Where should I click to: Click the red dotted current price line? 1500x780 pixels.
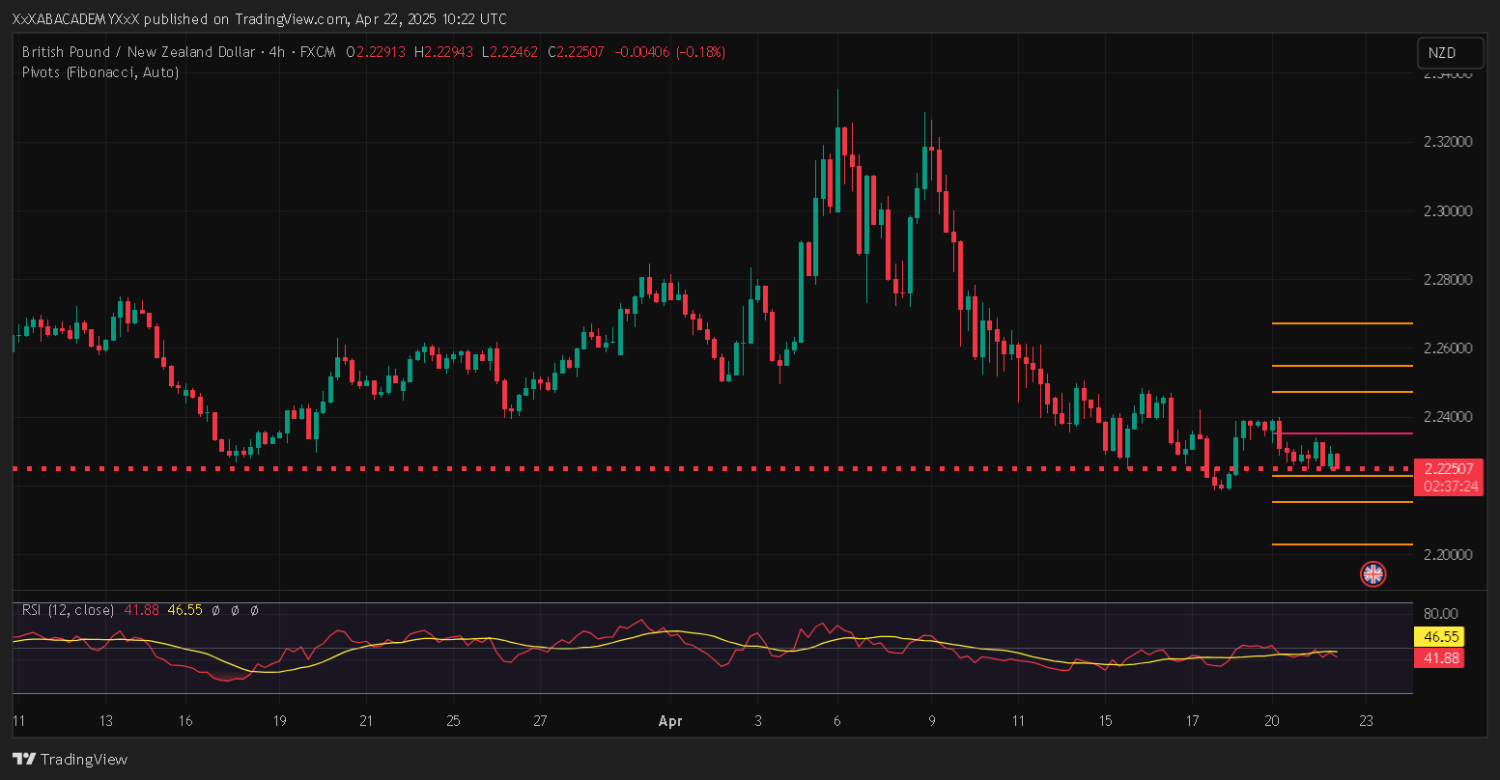pos(600,468)
